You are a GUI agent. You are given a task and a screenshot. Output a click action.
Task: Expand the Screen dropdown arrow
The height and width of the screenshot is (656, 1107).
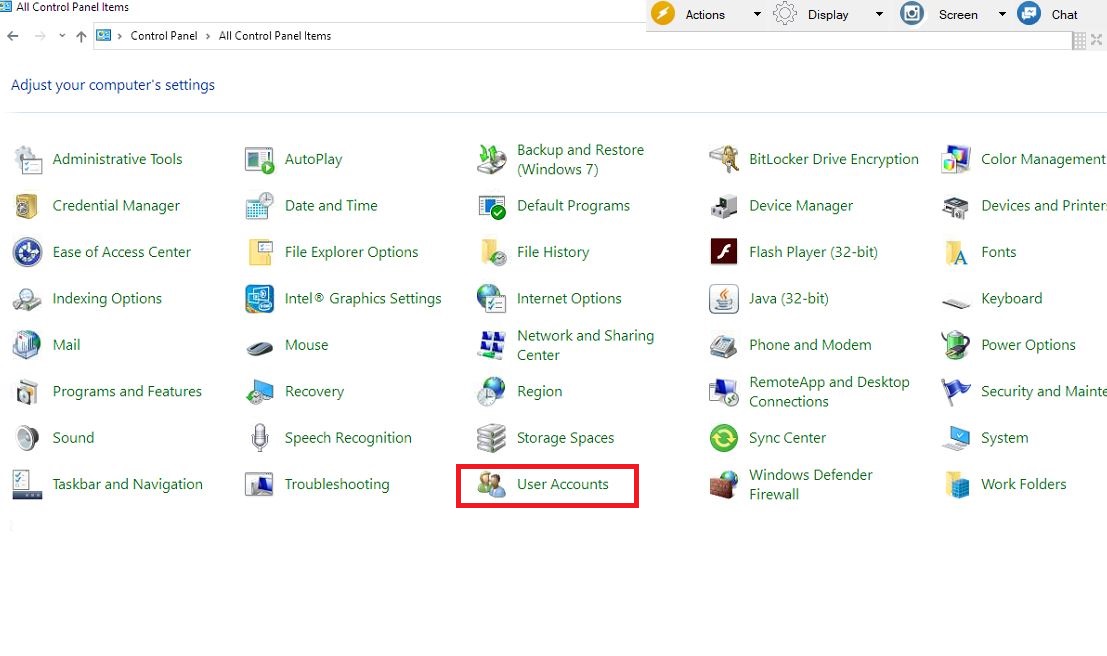[x=1002, y=14]
